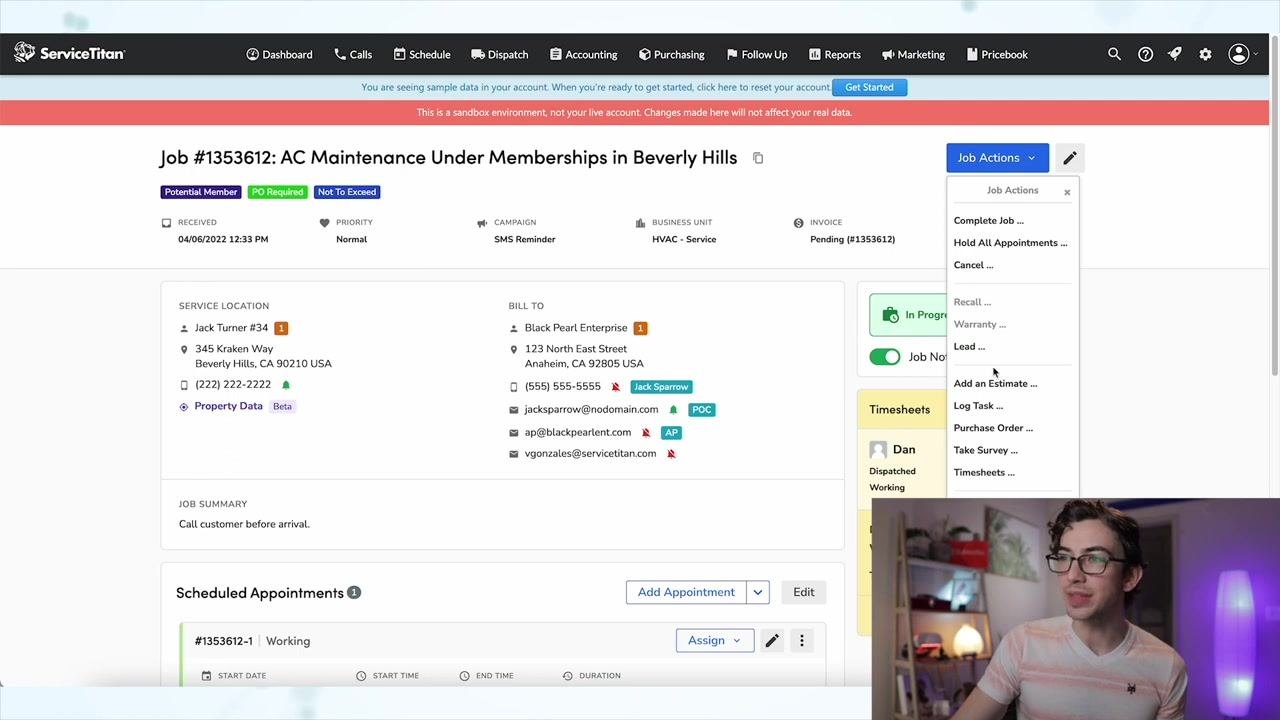Image resolution: width=1280 pixels, height=720 pixels.
Task: Click the pencil edit button beside Job Actions
Action: pyautogui.click(x=1069, y=158)
